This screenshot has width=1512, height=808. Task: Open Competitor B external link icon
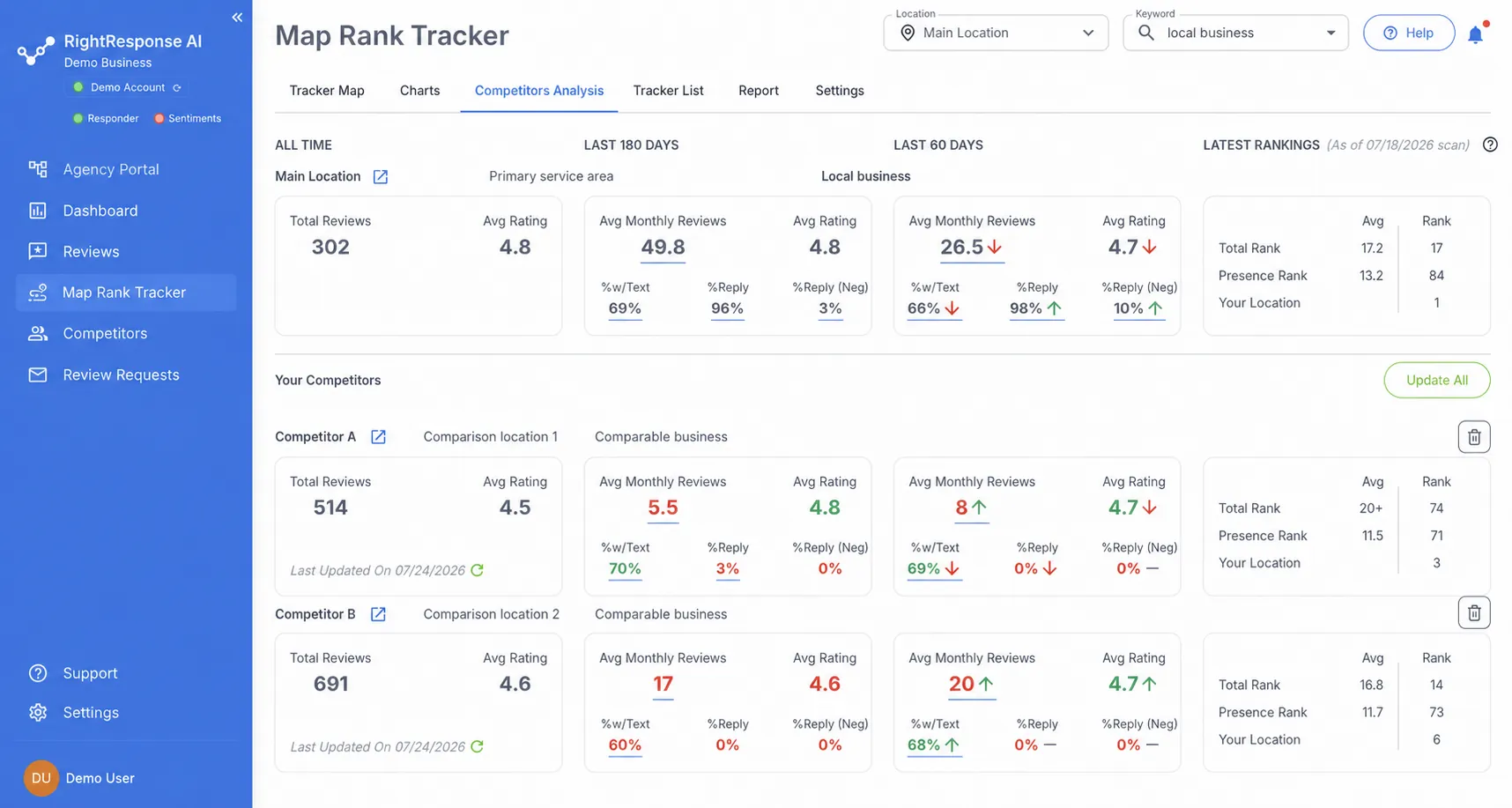(x=378, y=614)
